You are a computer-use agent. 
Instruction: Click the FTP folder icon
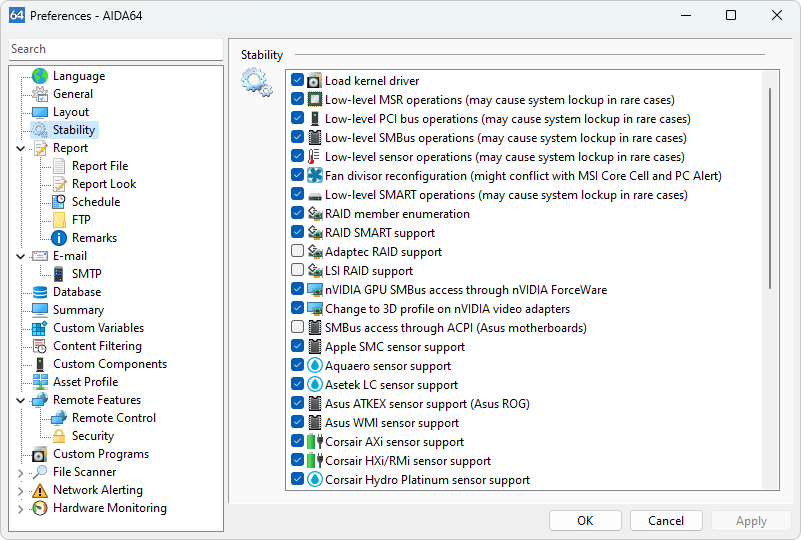tap(59, 220)
